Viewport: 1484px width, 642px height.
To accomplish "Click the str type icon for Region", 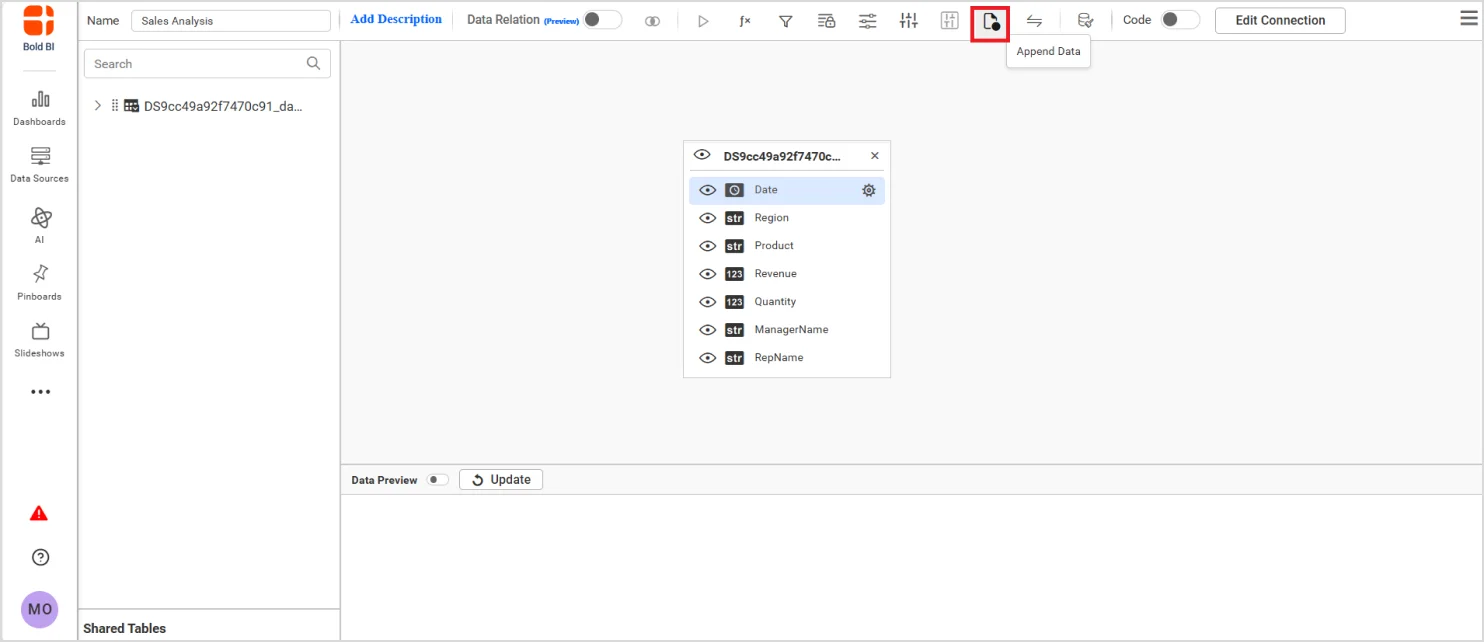I will 735,218.
